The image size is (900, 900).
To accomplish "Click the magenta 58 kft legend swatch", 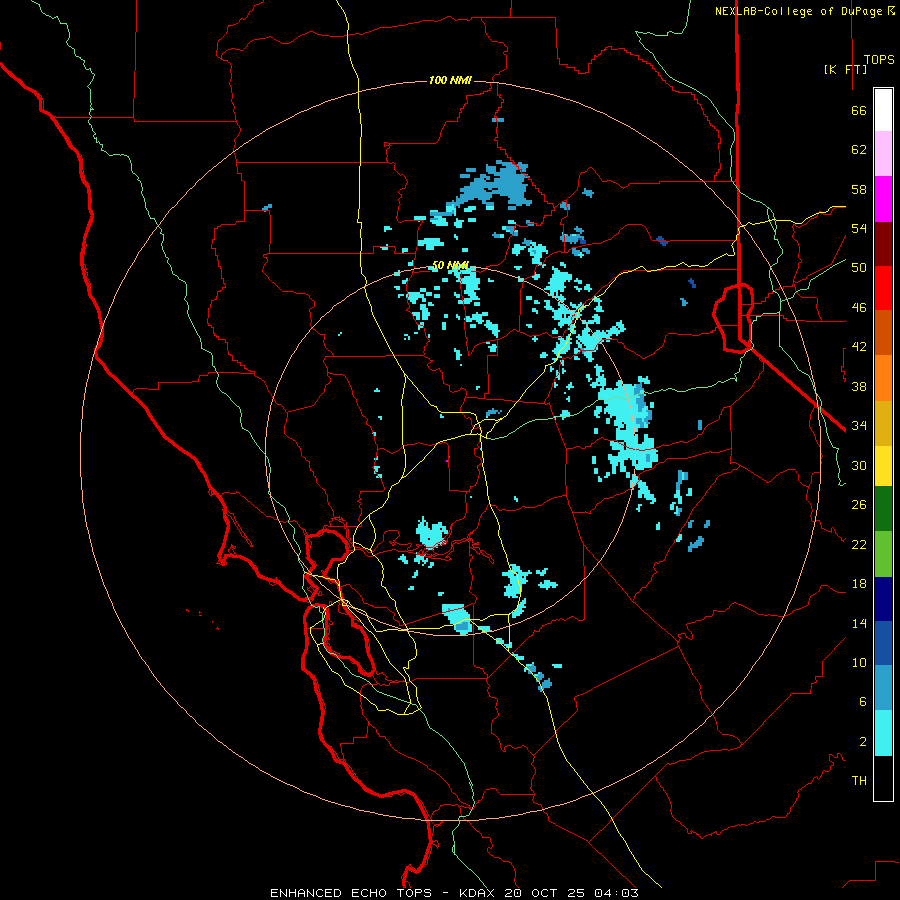I will coord(883,199).
